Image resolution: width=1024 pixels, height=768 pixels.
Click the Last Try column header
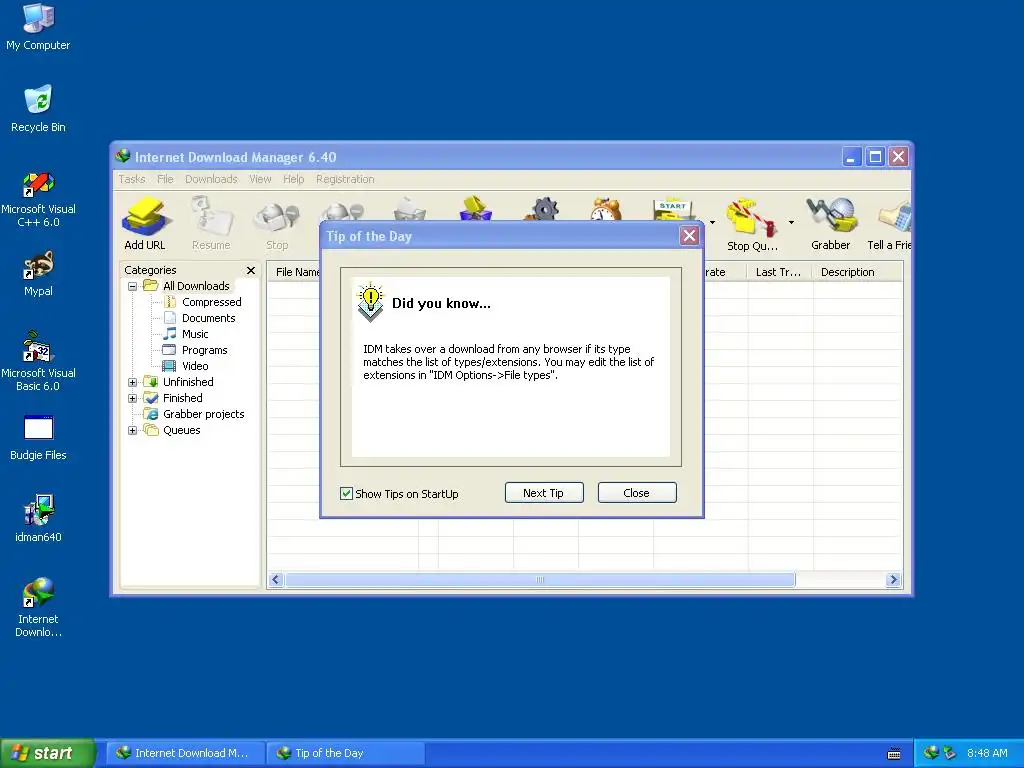tap(779, 272)
